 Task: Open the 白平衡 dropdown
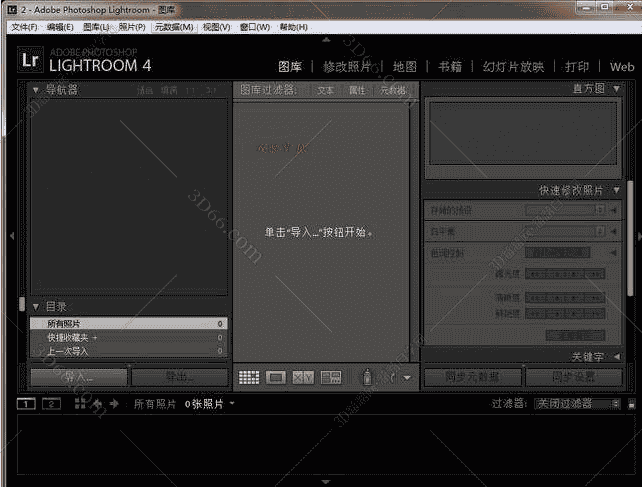click(565, 231)
